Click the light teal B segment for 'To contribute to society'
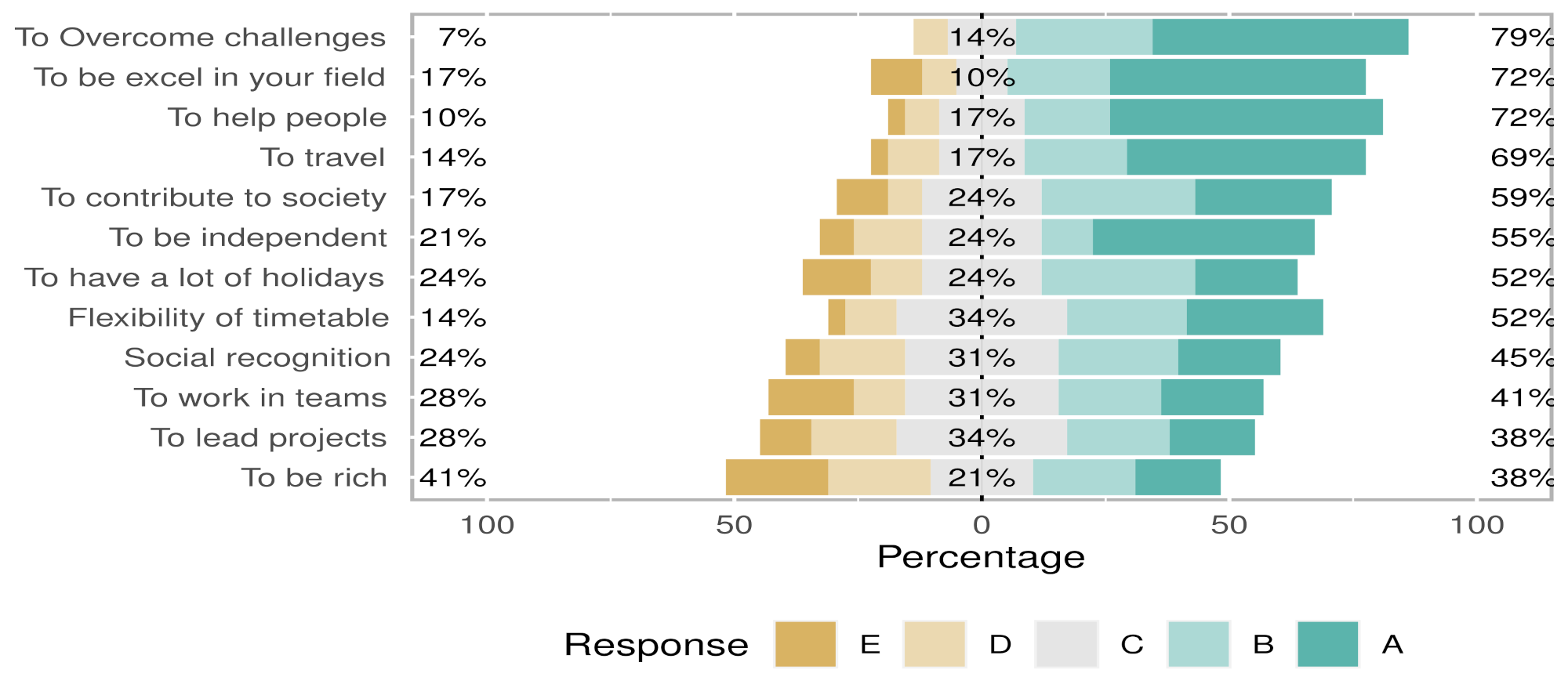The height and width of the screenshot is (677, 1568). click(1119, 197)
